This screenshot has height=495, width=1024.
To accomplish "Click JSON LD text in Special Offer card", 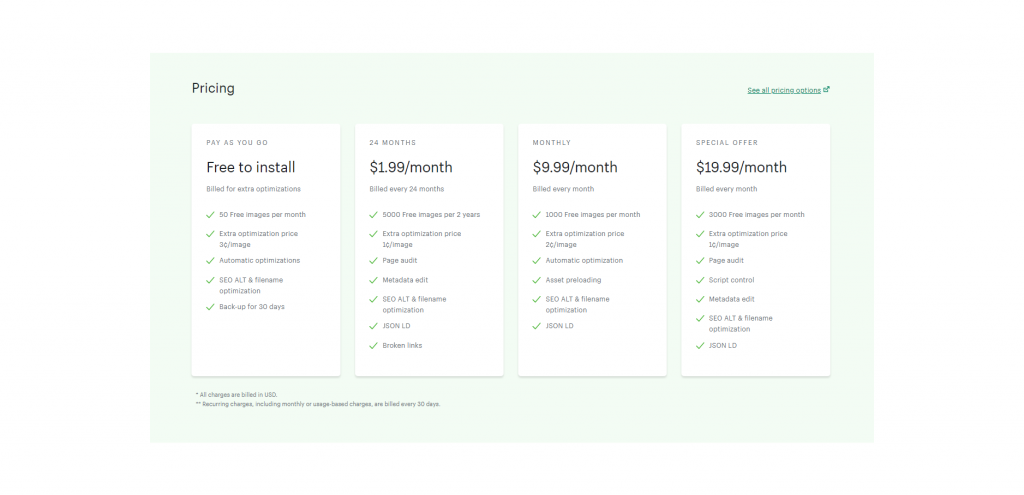I will (x=723, y=345).
